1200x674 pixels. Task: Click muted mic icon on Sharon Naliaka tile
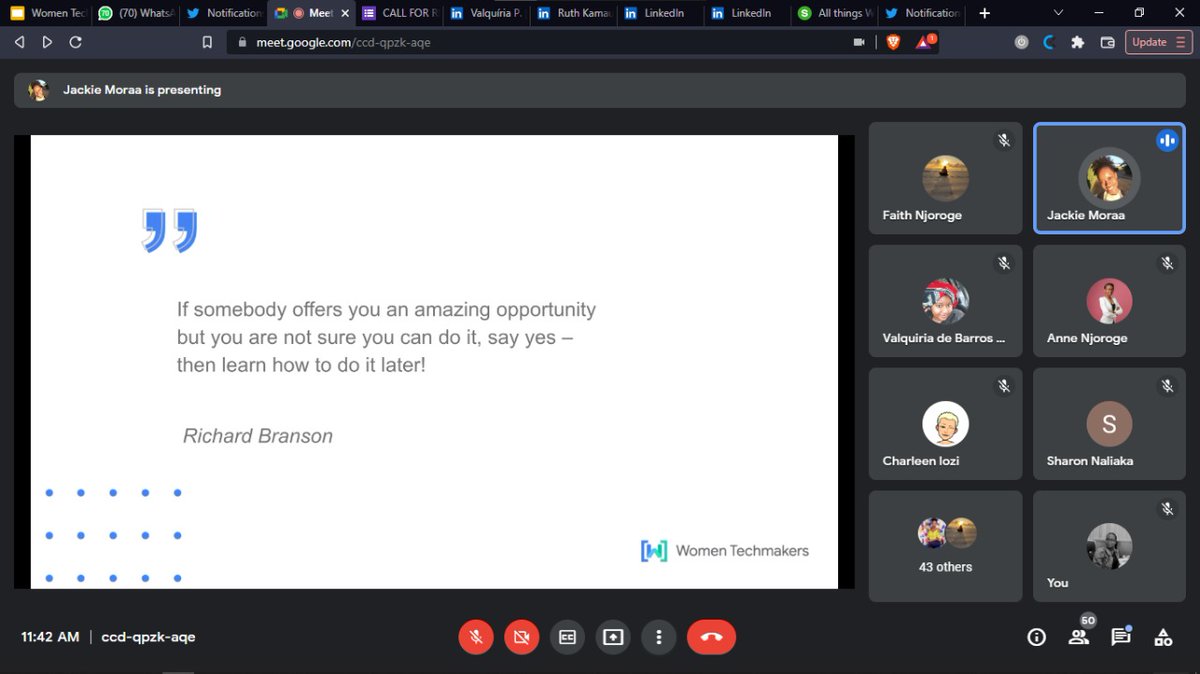tap(1167, 386)
